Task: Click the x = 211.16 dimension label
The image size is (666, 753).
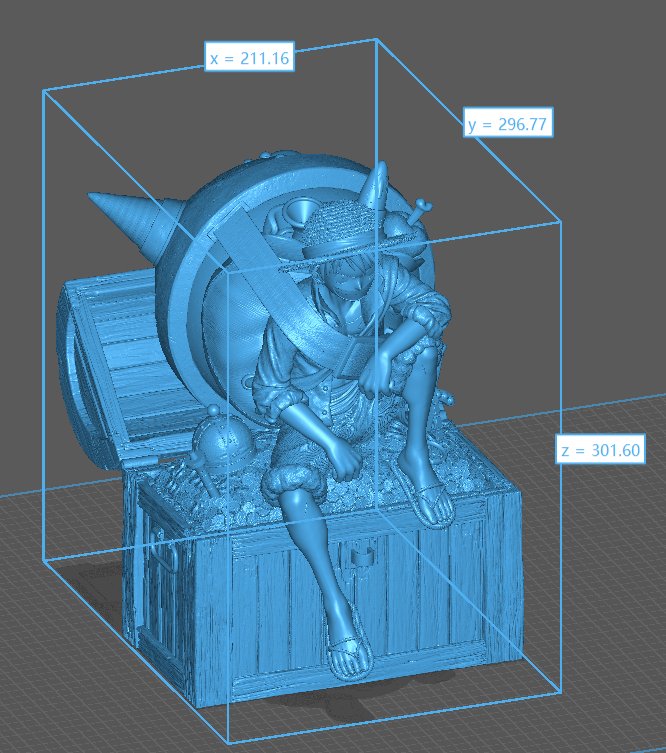Action: coord(249,59)
